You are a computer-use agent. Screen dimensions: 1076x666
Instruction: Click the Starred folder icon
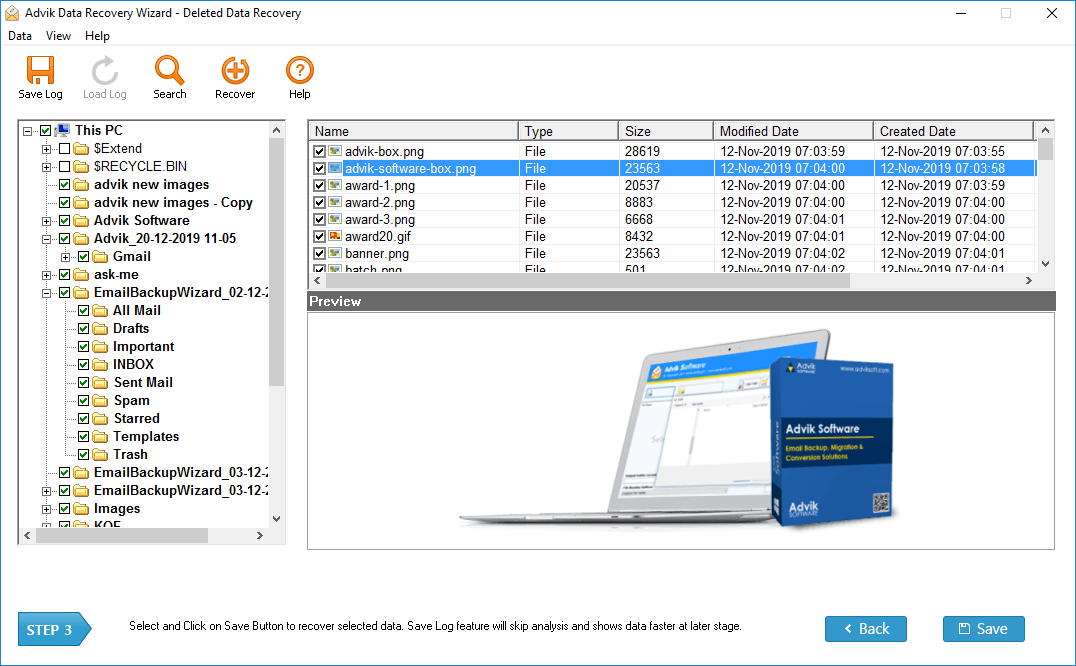point(101,418)
